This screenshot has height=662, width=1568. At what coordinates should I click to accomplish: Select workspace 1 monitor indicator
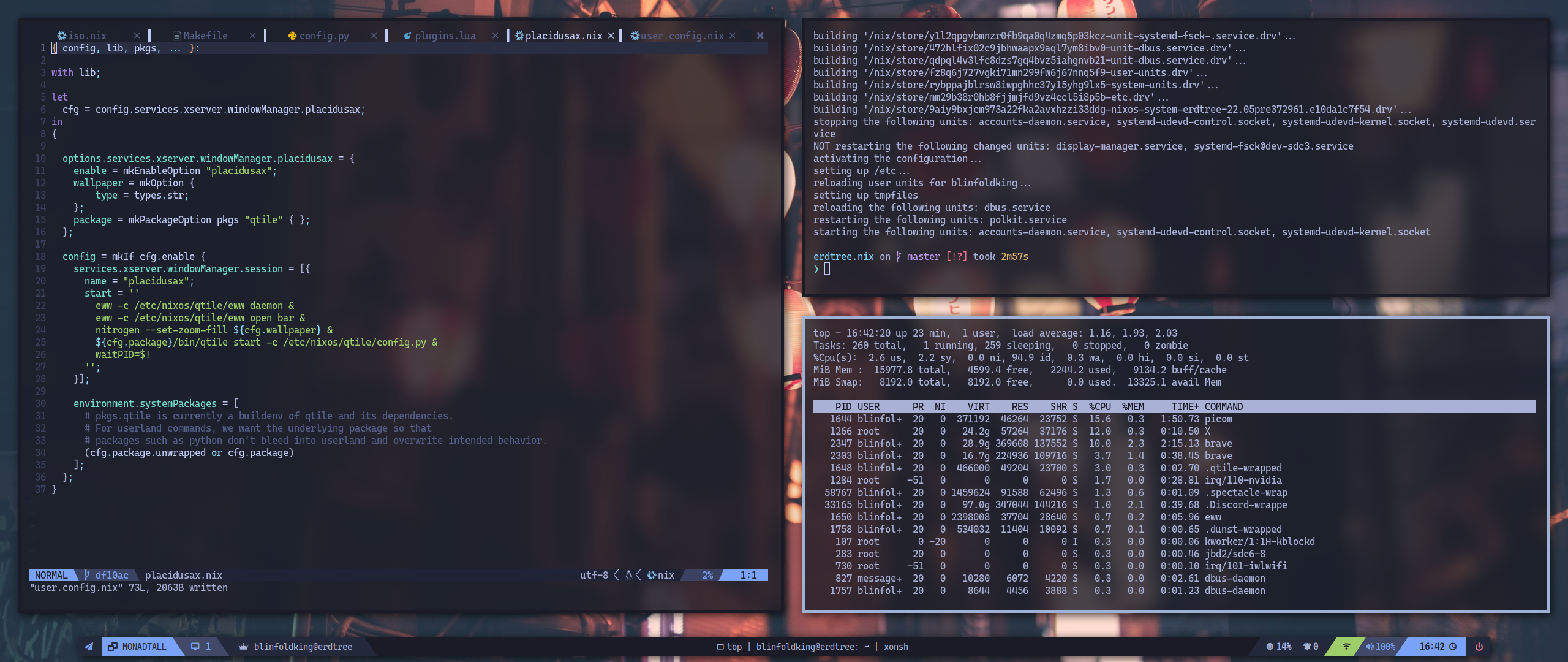201,647
